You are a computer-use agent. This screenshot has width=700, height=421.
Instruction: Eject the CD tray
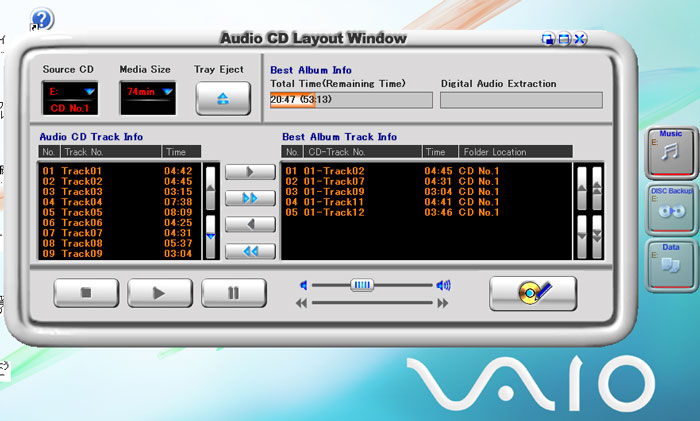(222, 98)
